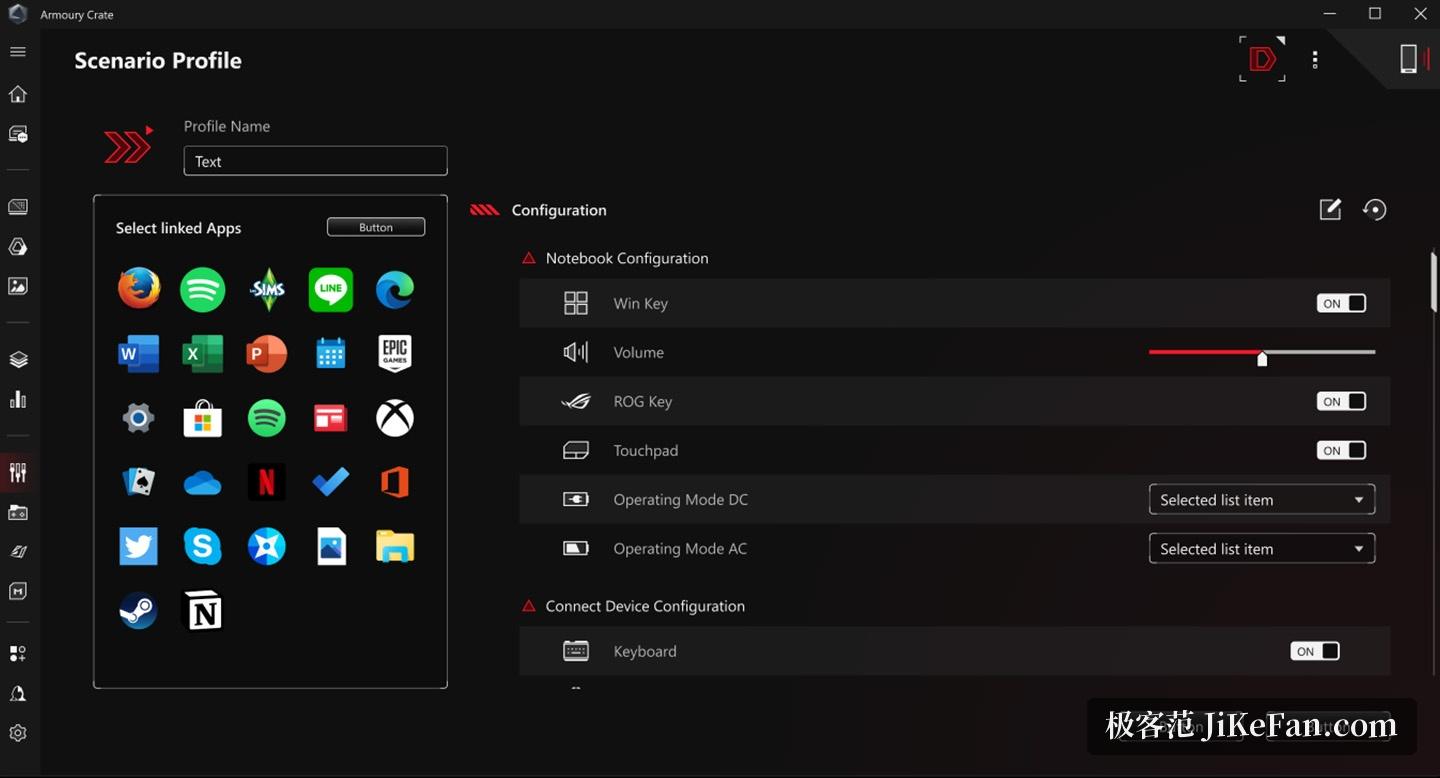Choose the Netflix app icon
1440x778 pixels.
pos(266,482)
